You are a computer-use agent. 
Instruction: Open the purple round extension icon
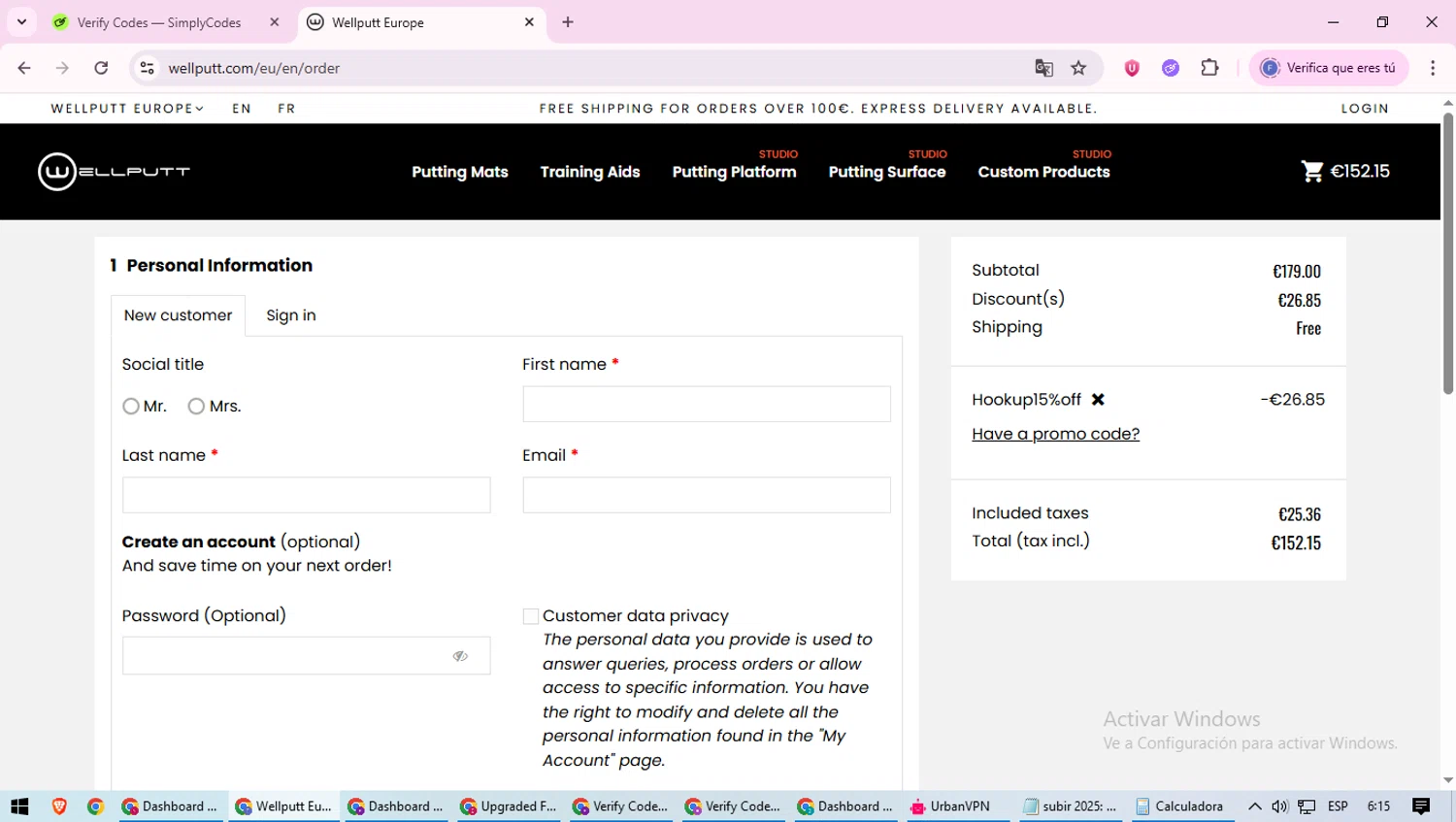[x=1171, y=68]
